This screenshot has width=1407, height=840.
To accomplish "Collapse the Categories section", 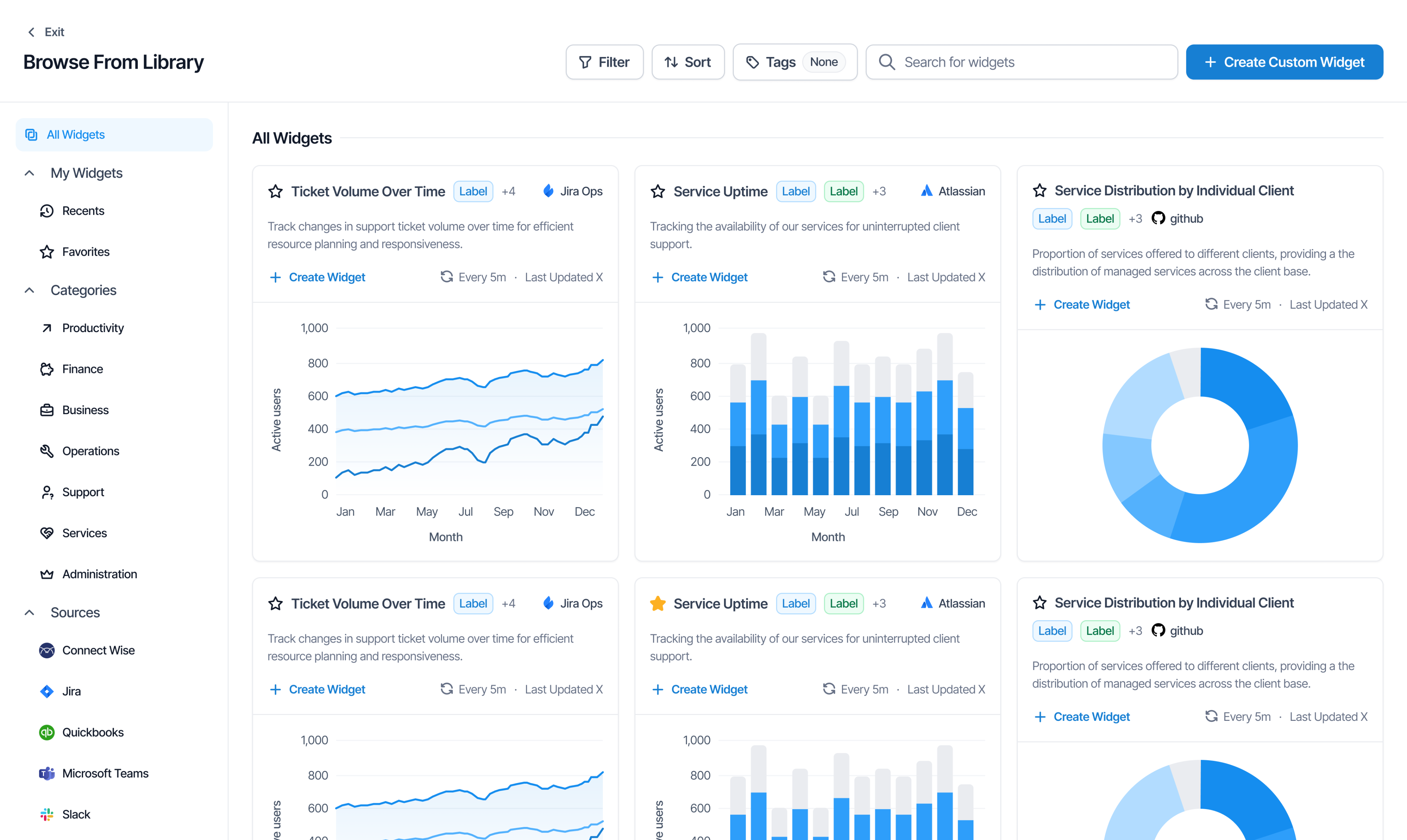I will 30,291.
